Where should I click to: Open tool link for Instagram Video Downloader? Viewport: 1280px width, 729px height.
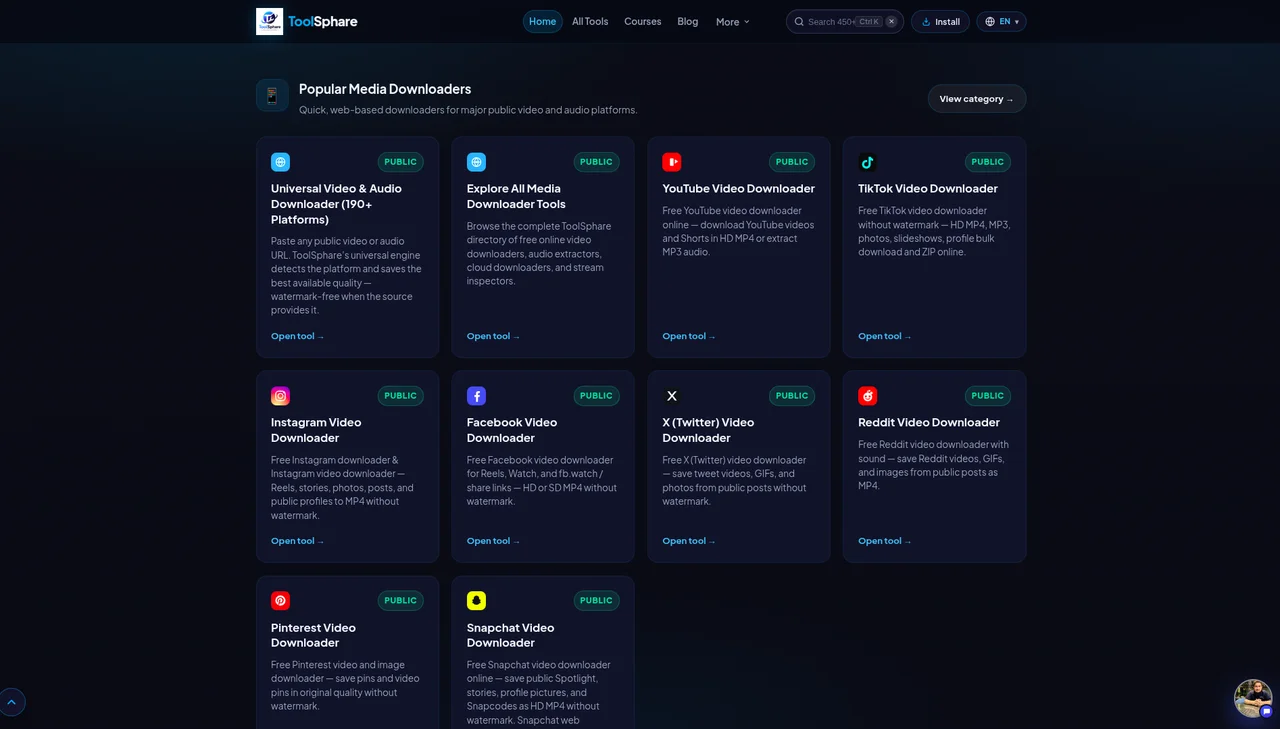(x=298, y=541)
